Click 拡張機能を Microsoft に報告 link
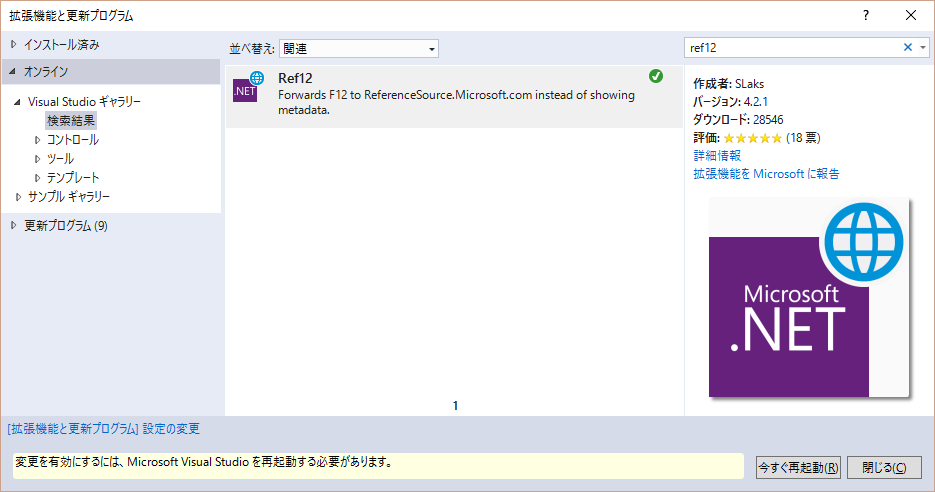Viewport: 935px width, 492px height. (x=766, y=174)
